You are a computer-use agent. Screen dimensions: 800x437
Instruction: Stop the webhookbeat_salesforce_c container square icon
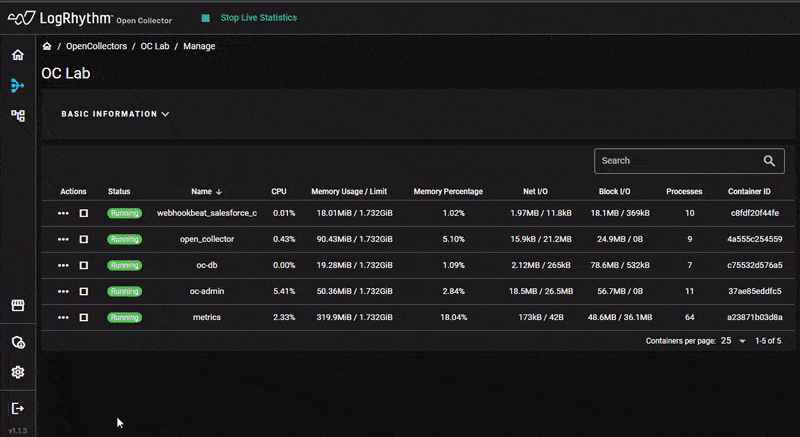click(x=84, y=213)
